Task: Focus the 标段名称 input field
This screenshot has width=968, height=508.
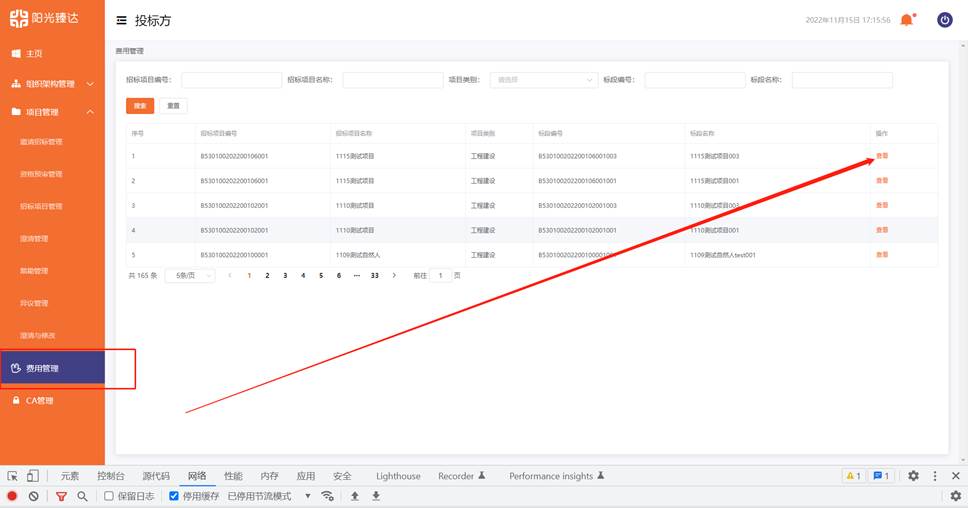Action: (842, 80)
